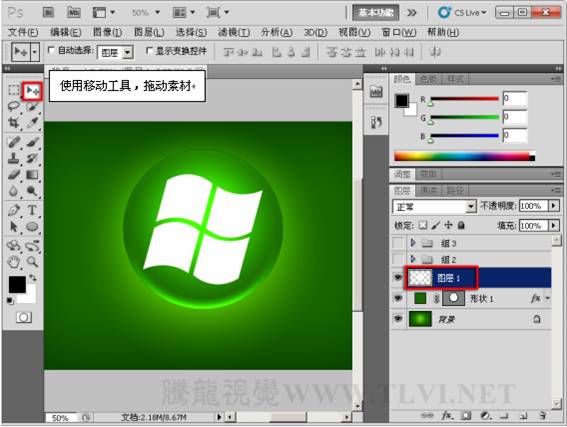
Task: Create a new group from Layers footer
Action: pos(504,416)
